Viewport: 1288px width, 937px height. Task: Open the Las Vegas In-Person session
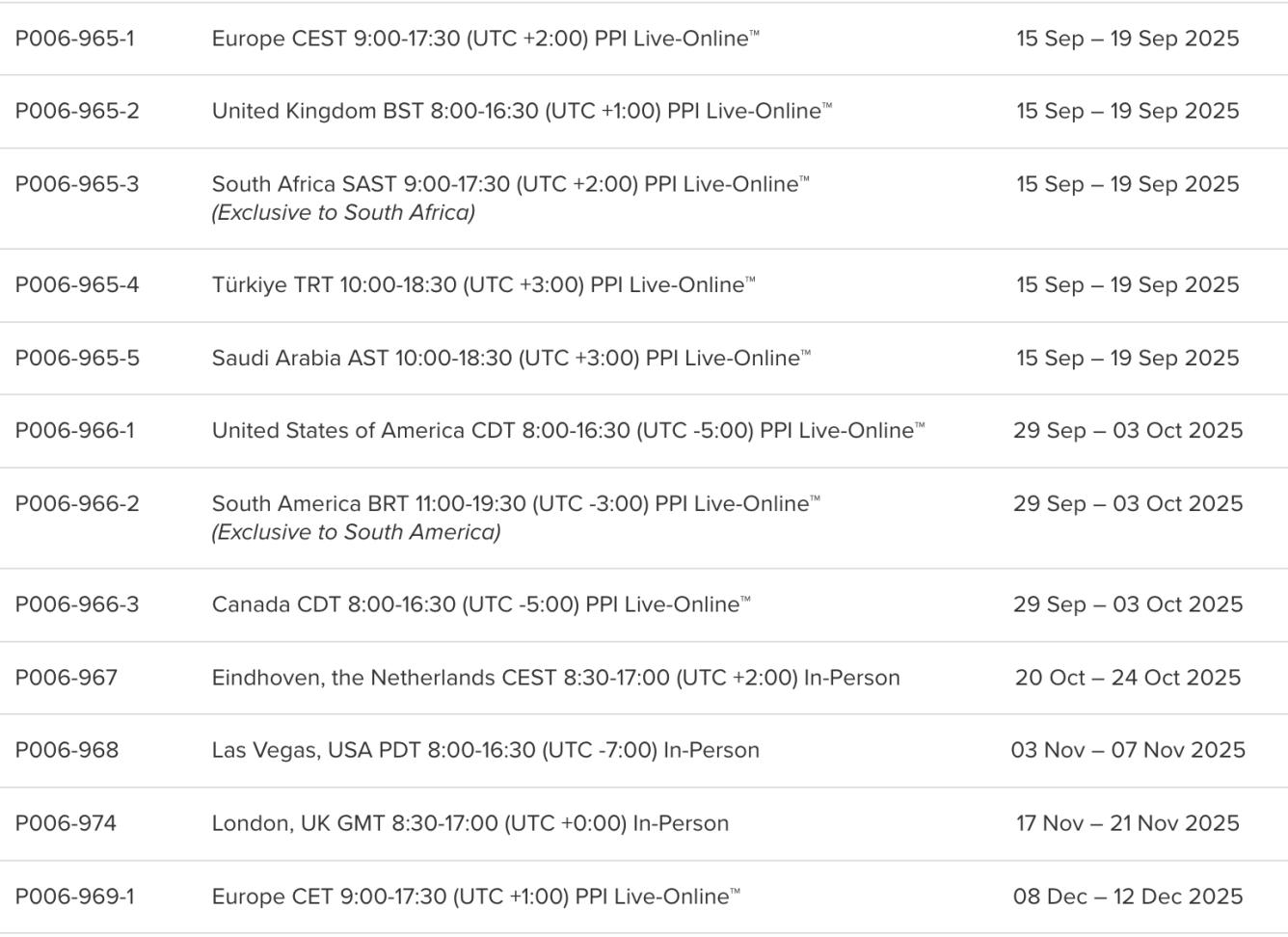point(486,750)
